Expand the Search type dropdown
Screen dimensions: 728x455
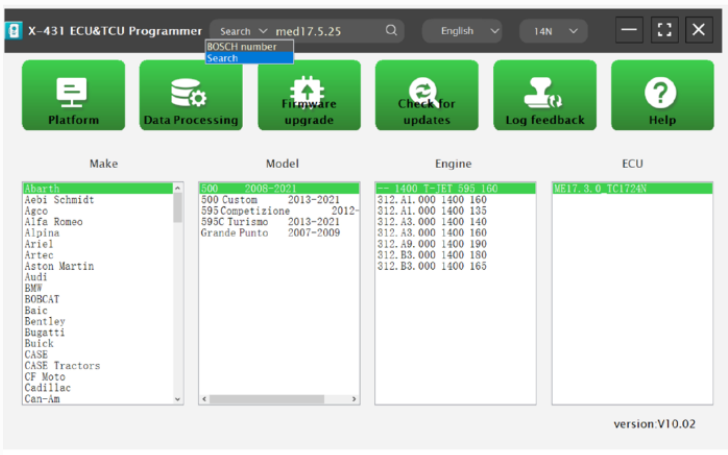tap(243, 31)
